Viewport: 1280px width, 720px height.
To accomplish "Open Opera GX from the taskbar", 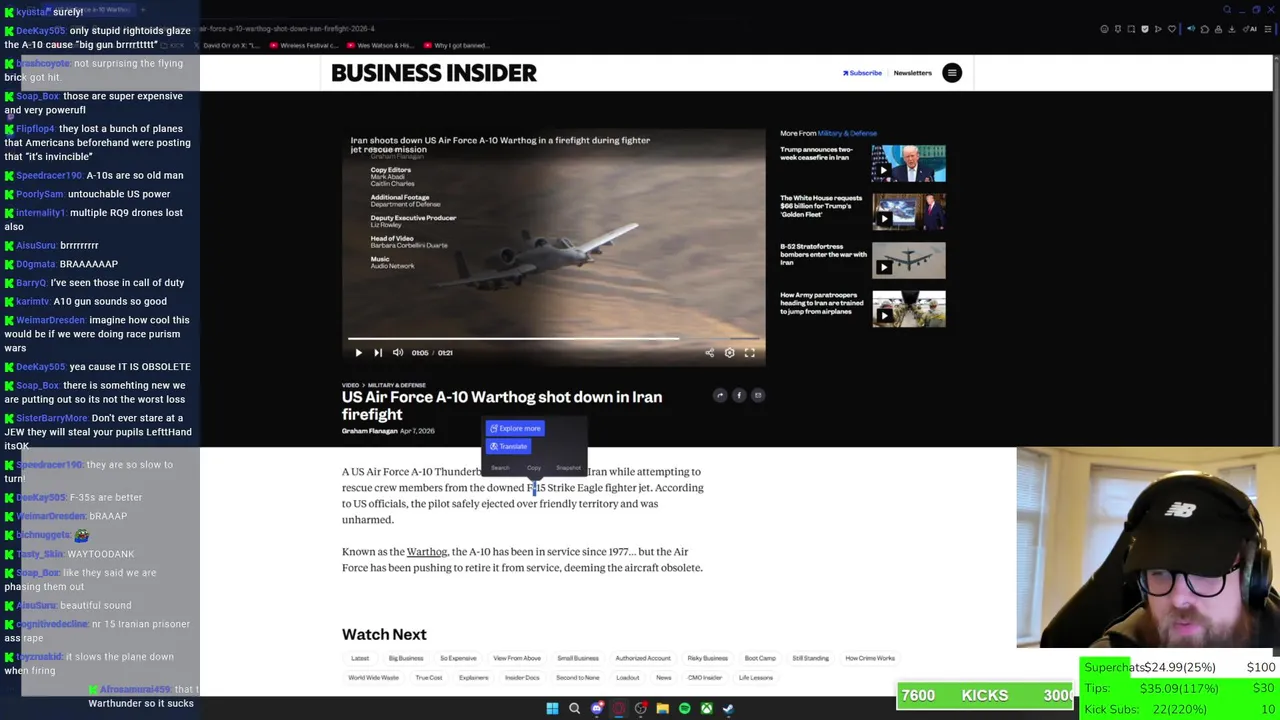I will pos(619,709).
